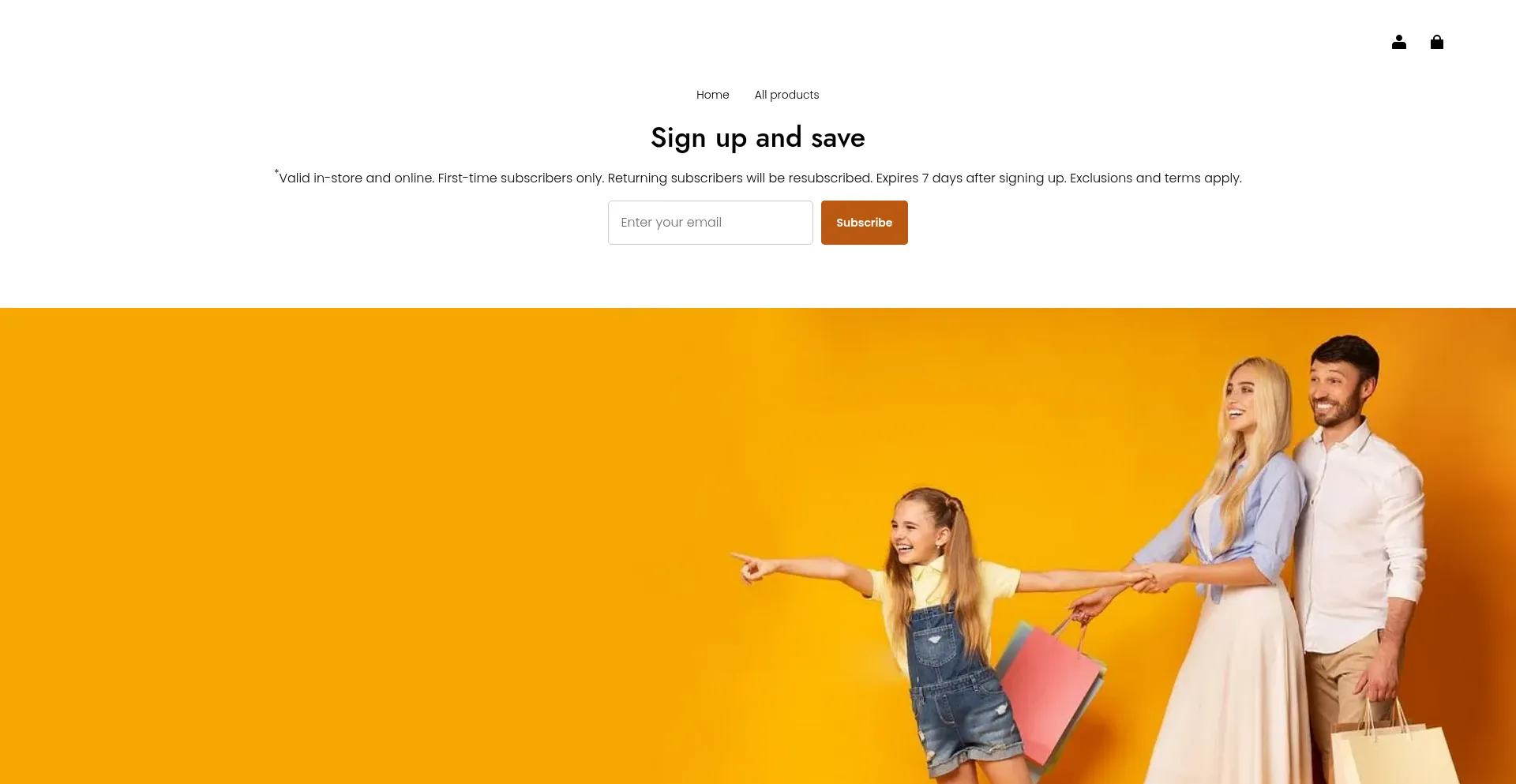1516x784 pixels.
Task: Click the empty orange banner area
Action: pyautogui.click(x=355, y=545)
